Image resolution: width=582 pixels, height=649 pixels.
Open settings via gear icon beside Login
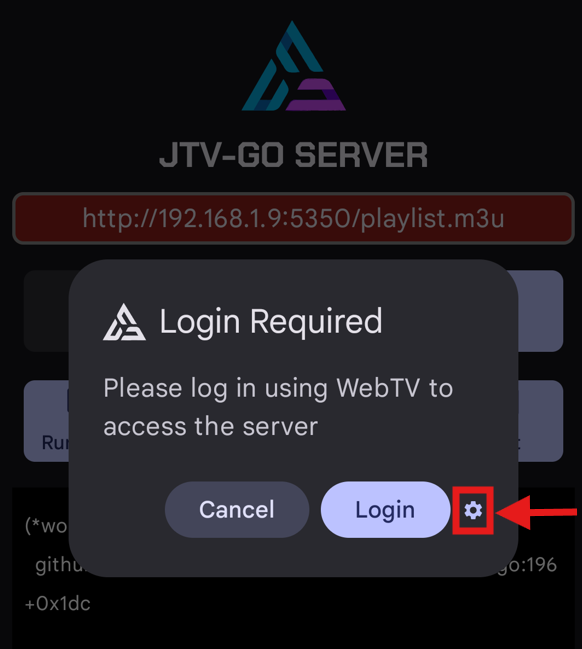473,510
